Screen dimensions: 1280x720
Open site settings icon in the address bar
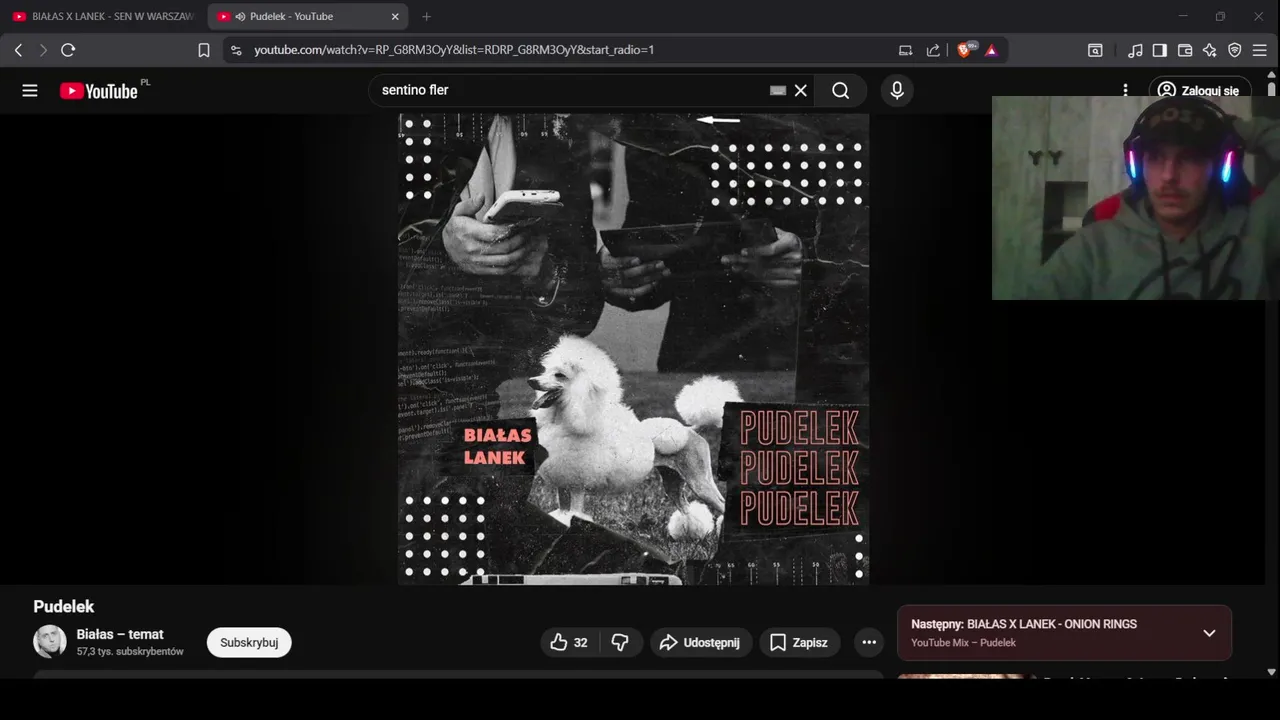(x=235, y=50)
